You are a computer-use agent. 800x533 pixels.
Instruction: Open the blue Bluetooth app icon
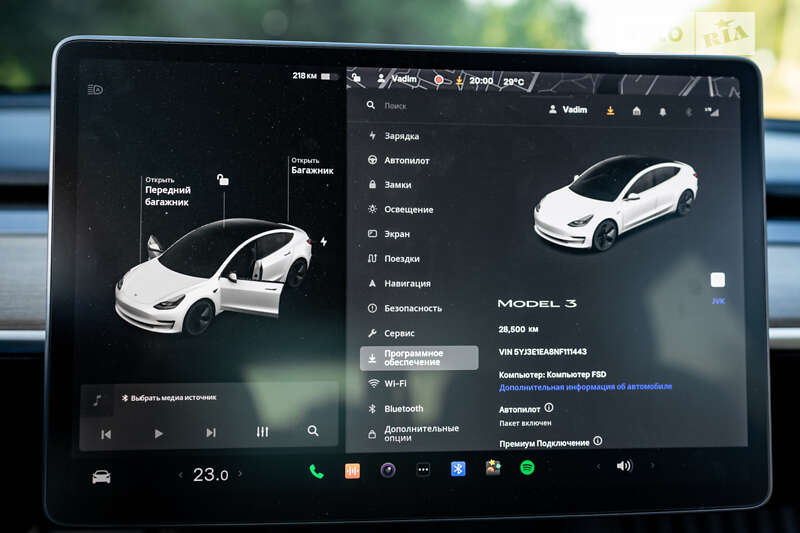pyautogui.click(x=458, y=468)
